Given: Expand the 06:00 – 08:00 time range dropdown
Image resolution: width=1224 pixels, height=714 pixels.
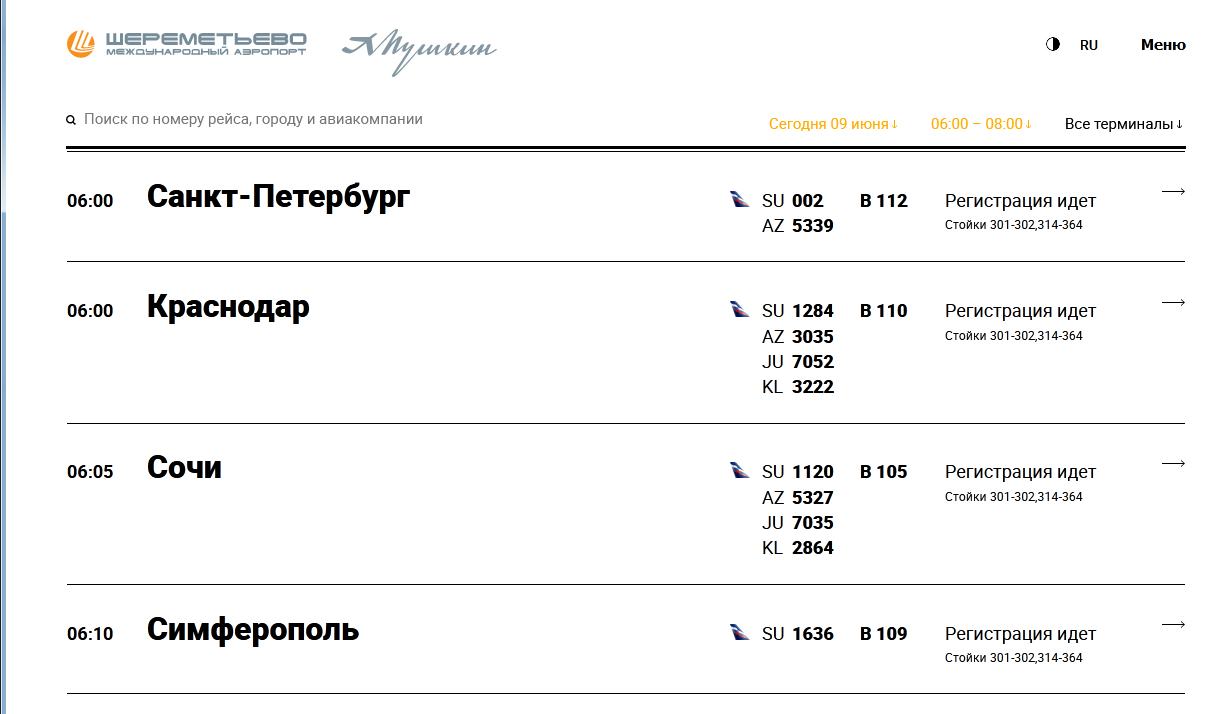Looking at the screenshot, I should pyautogui.click(x=980, y=124).
